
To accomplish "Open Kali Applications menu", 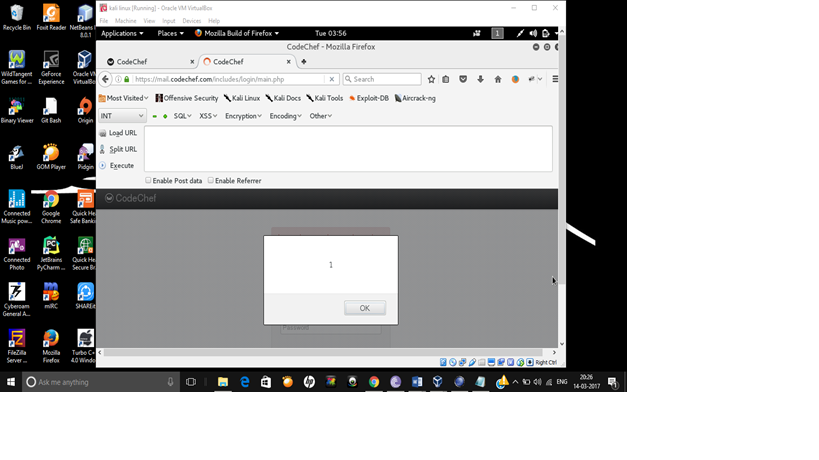I will tap(122, 33).
